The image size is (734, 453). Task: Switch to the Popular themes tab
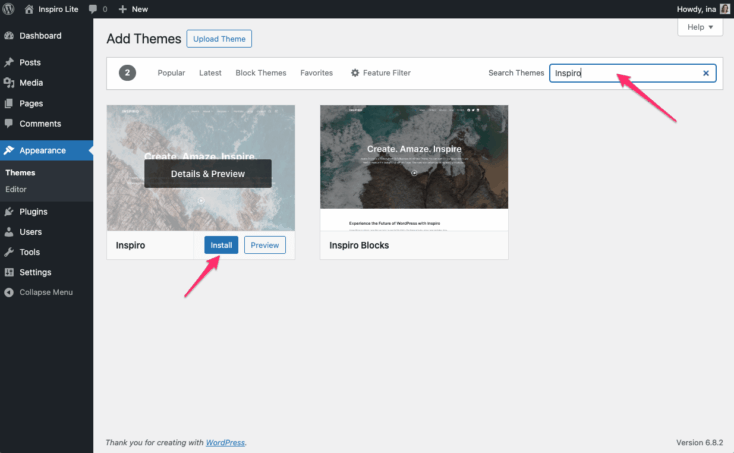click(x=171, y=73)
